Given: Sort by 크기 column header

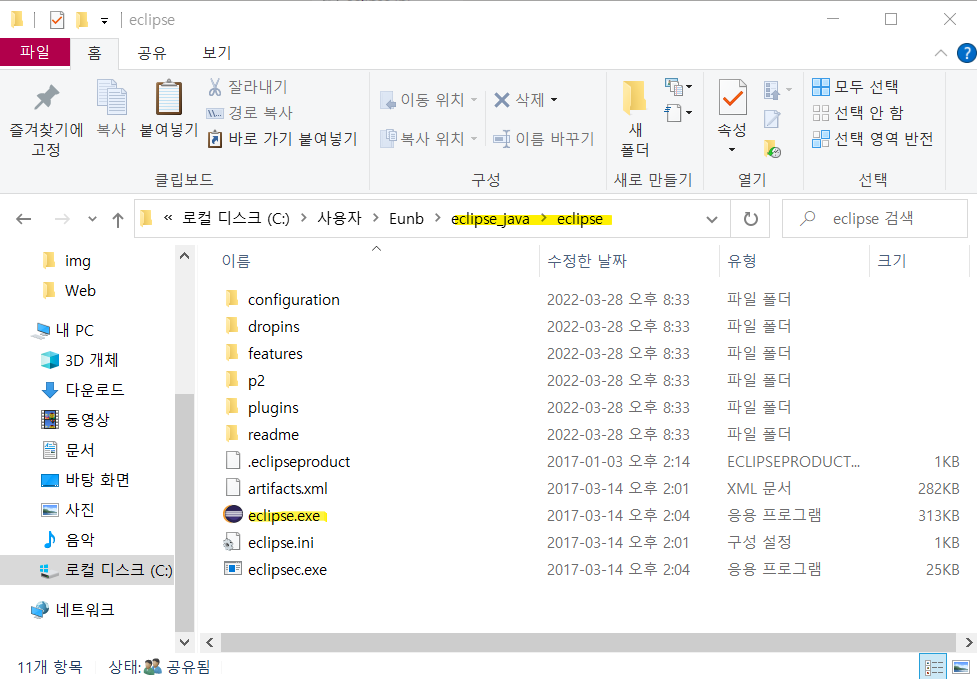Looking at the screenshot, I should (892, 261).
